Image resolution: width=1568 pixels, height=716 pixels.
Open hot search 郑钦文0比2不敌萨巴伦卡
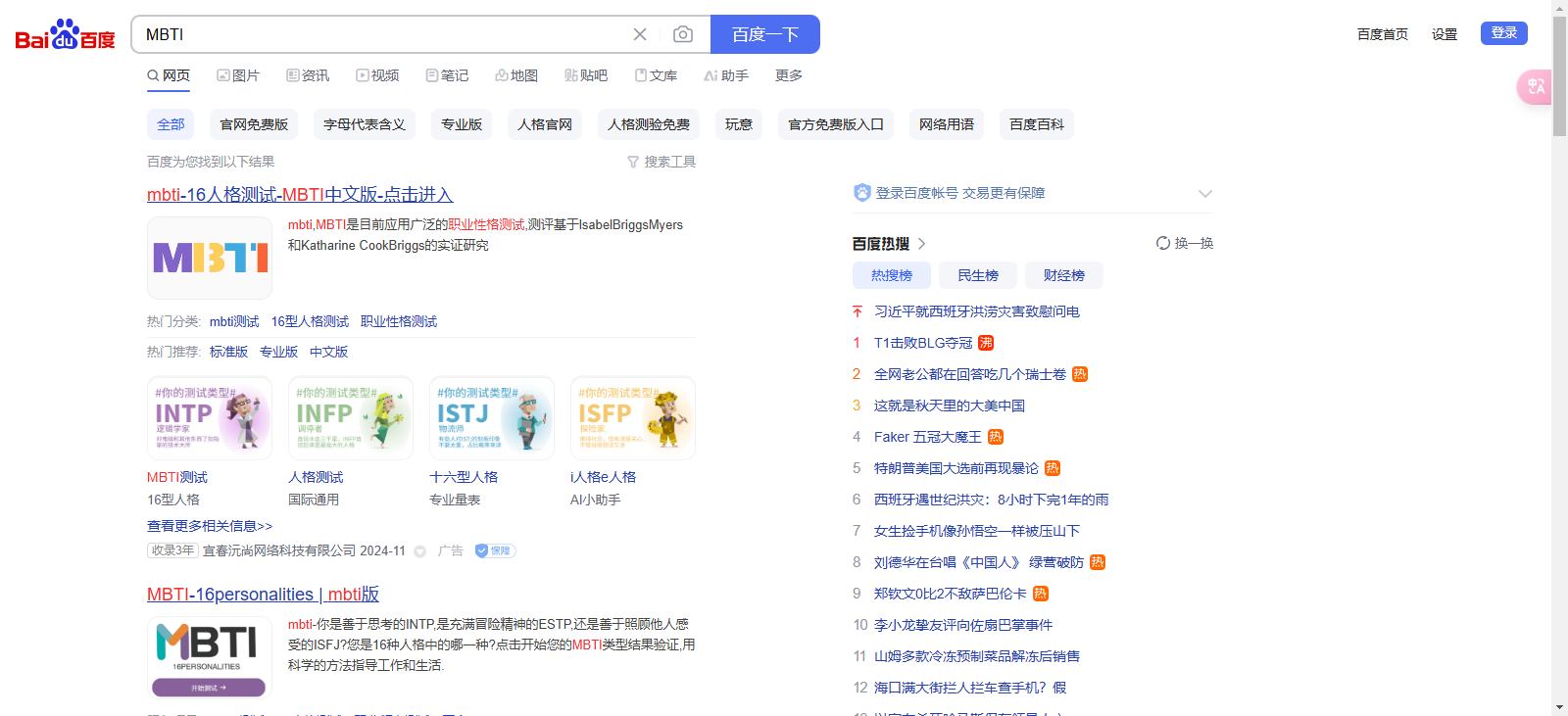(951, 594)
